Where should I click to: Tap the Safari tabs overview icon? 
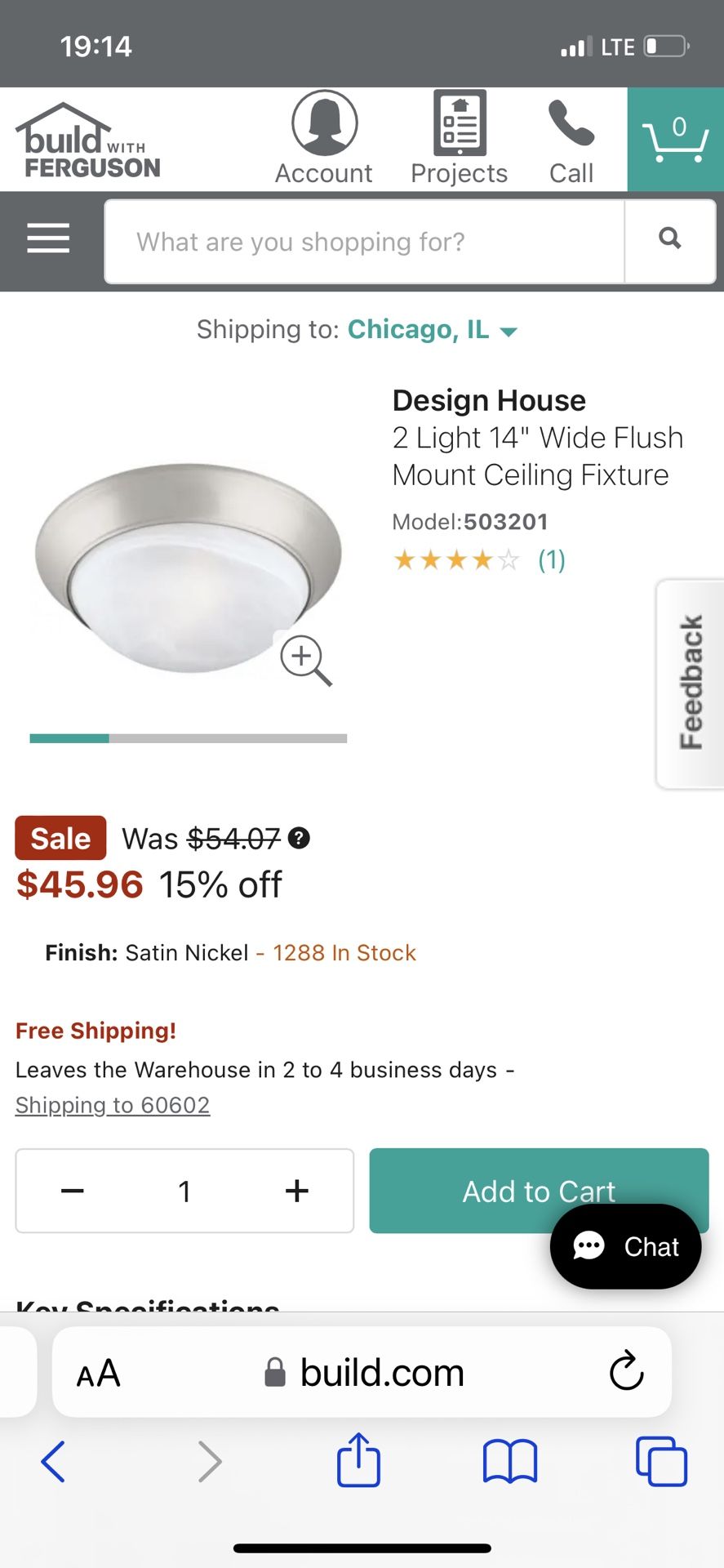[660, 1463]
